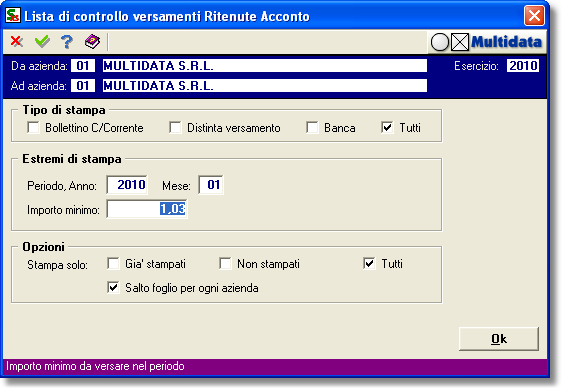This screenshot has width=562, height=390.
Task: Click the round circle icon beside Multidata logo
Action: (x=439, y=42)
